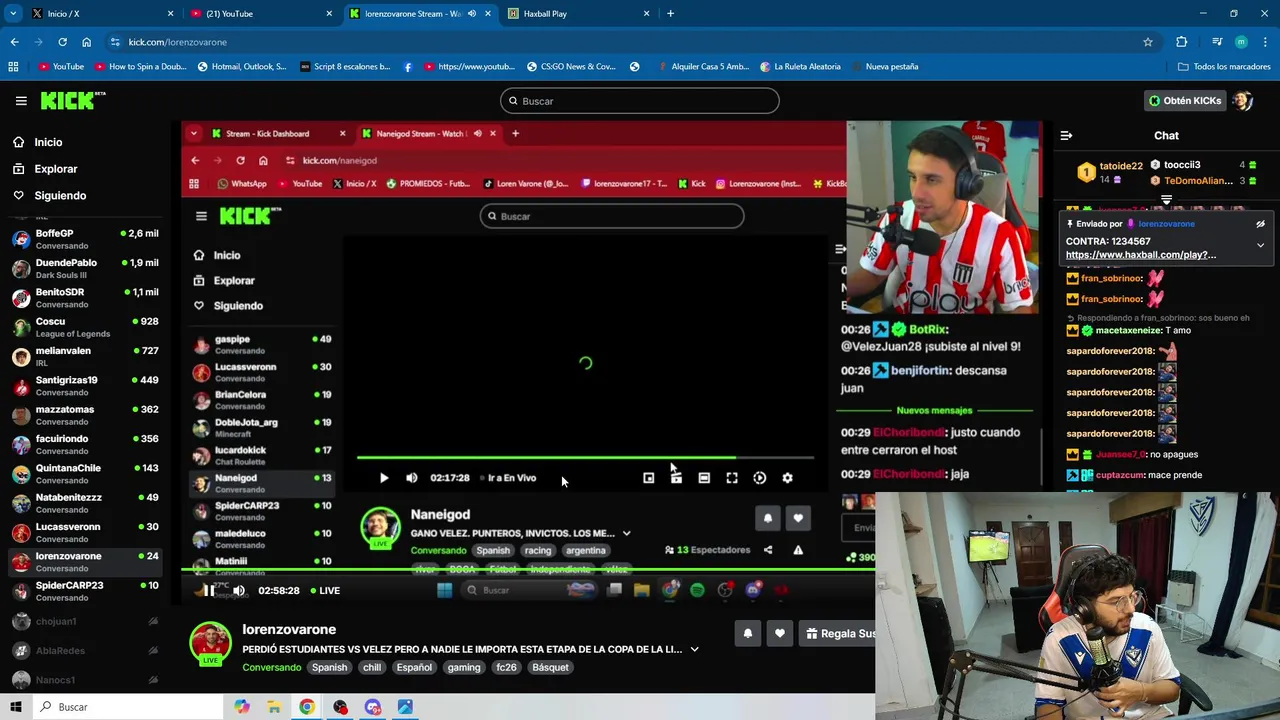Viewport: 1280px width, 720px height.
Task: Open Todos los marcadores folder
Action: point(1224,67)
